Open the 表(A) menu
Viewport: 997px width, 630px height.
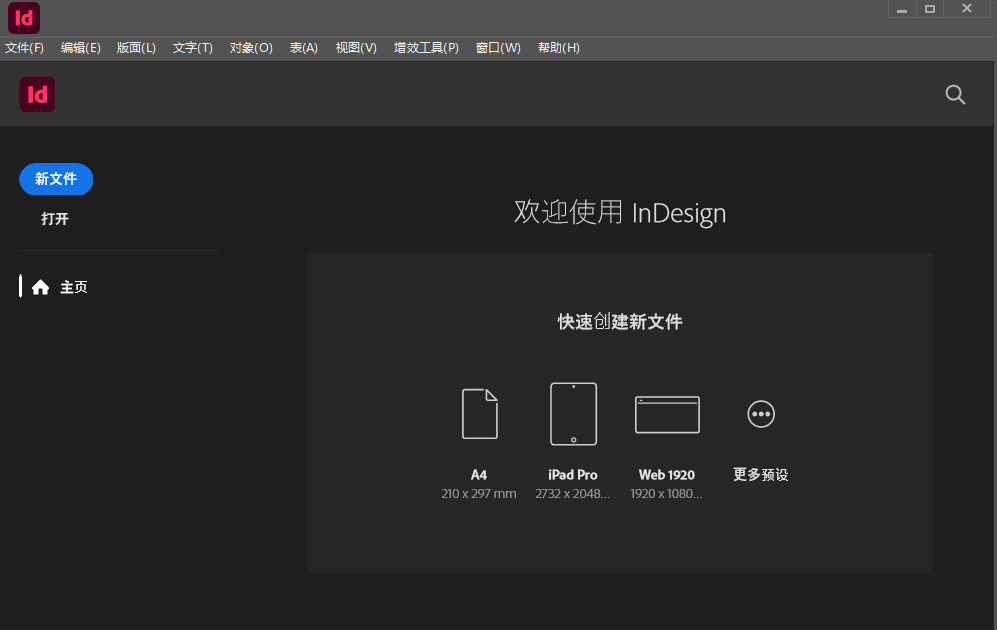pos(303,47)
